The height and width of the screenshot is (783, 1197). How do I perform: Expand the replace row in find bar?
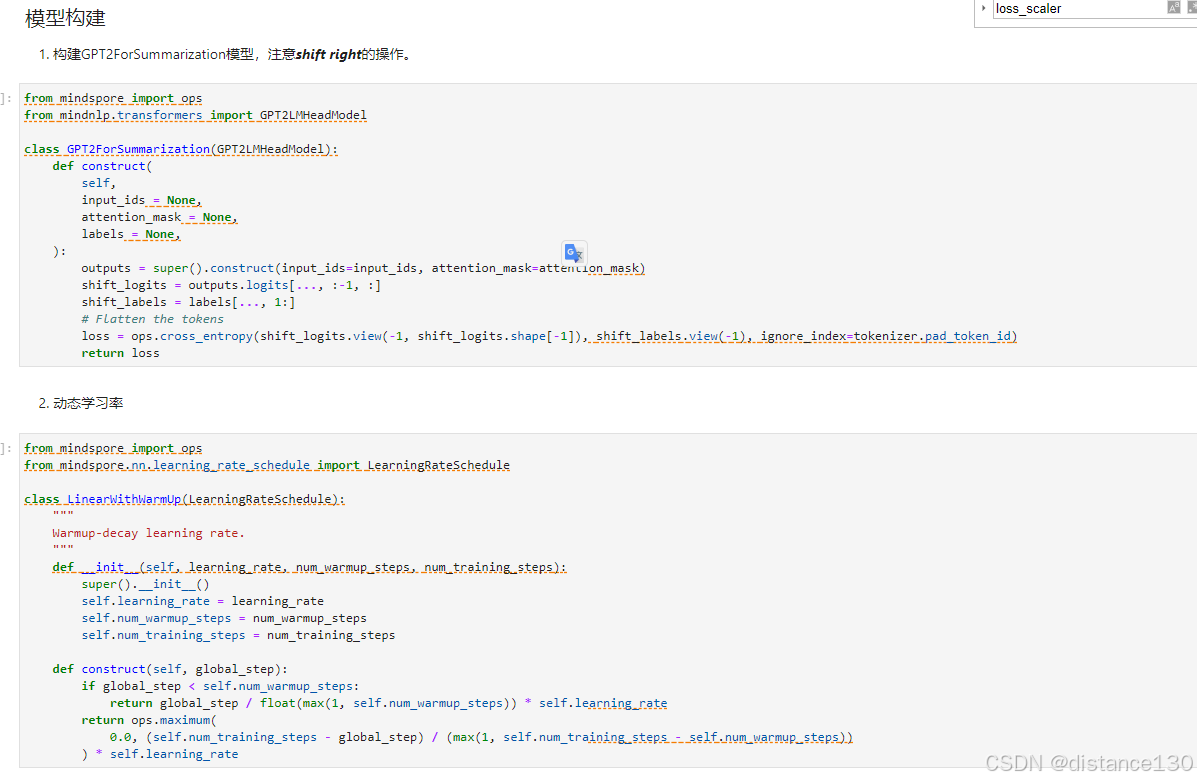[x=983, y=8]
